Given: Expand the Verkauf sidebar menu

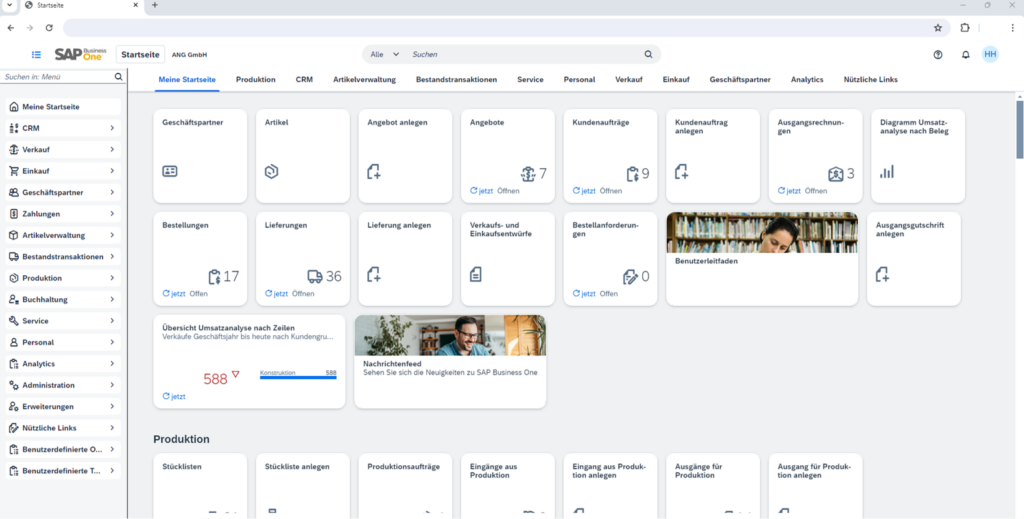Looking at the screenshot, I should [64, 150].
